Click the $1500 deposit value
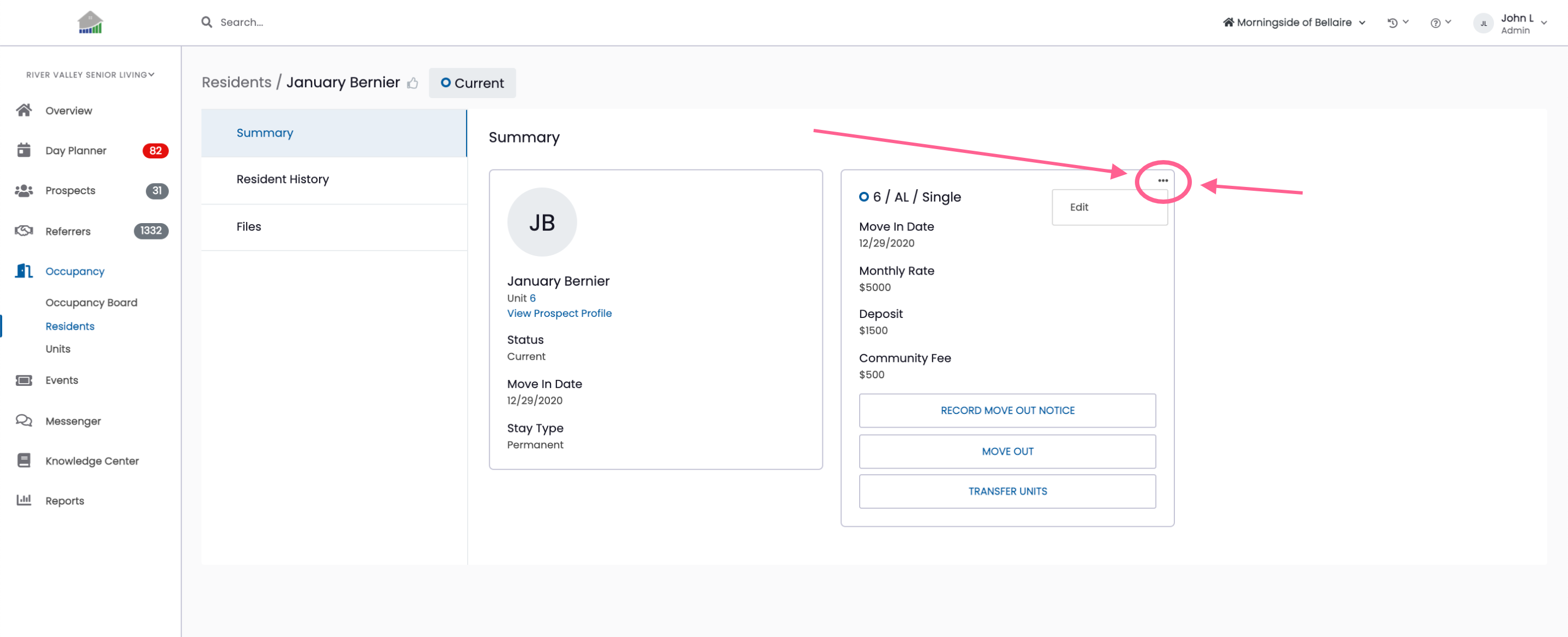Image resolution: width=1568 pixels, height=637 pixels. 873,331
